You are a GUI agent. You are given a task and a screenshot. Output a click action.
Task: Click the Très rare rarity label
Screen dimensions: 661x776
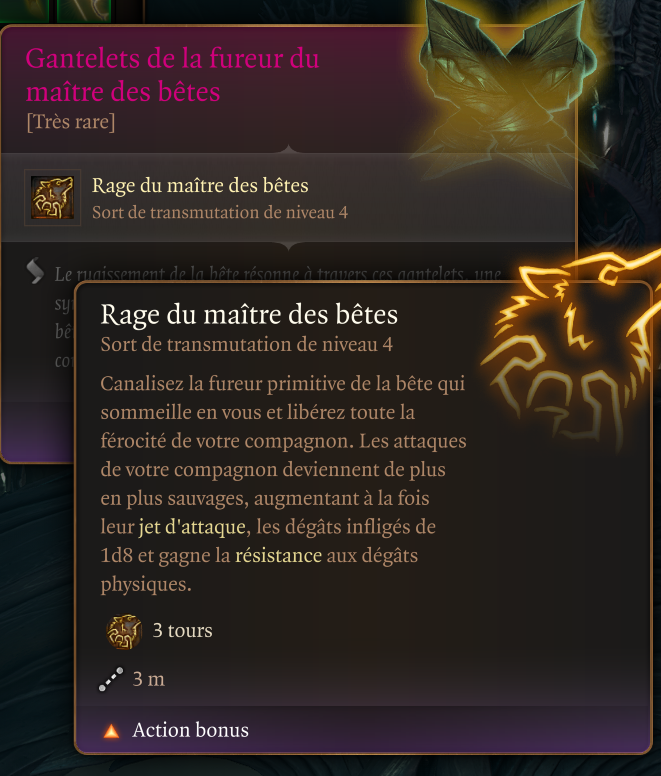[71, 122]
